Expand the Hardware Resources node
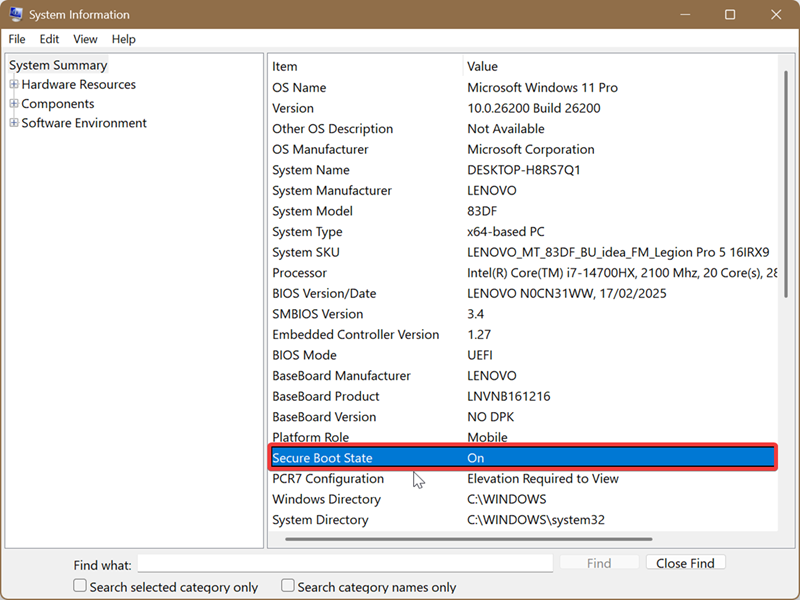Image resolution: width=800 pixels, height=600 pixels. (14, 84)
